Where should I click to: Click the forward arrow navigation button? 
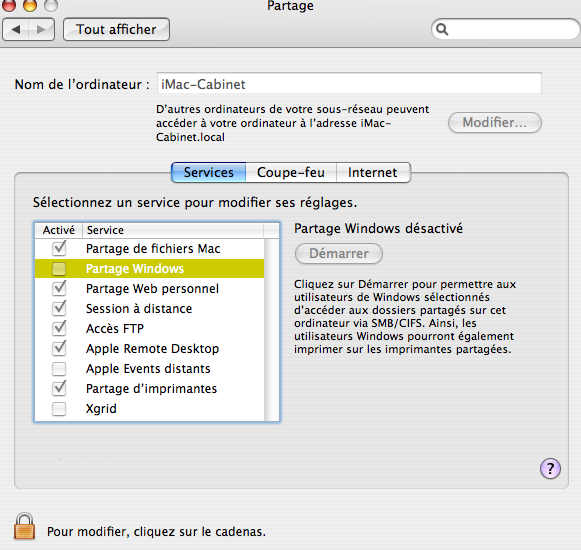[x=42, y=29]
